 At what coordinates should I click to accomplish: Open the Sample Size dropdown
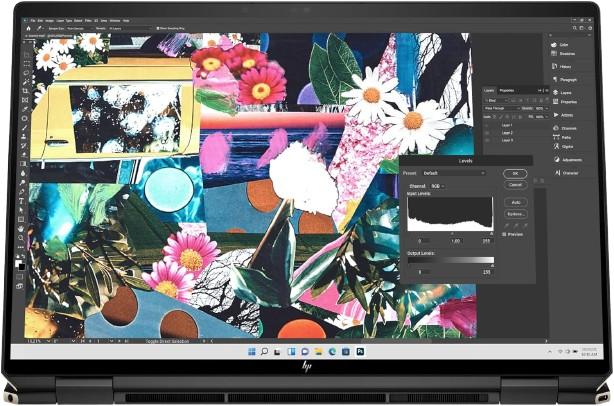(80, 28)
